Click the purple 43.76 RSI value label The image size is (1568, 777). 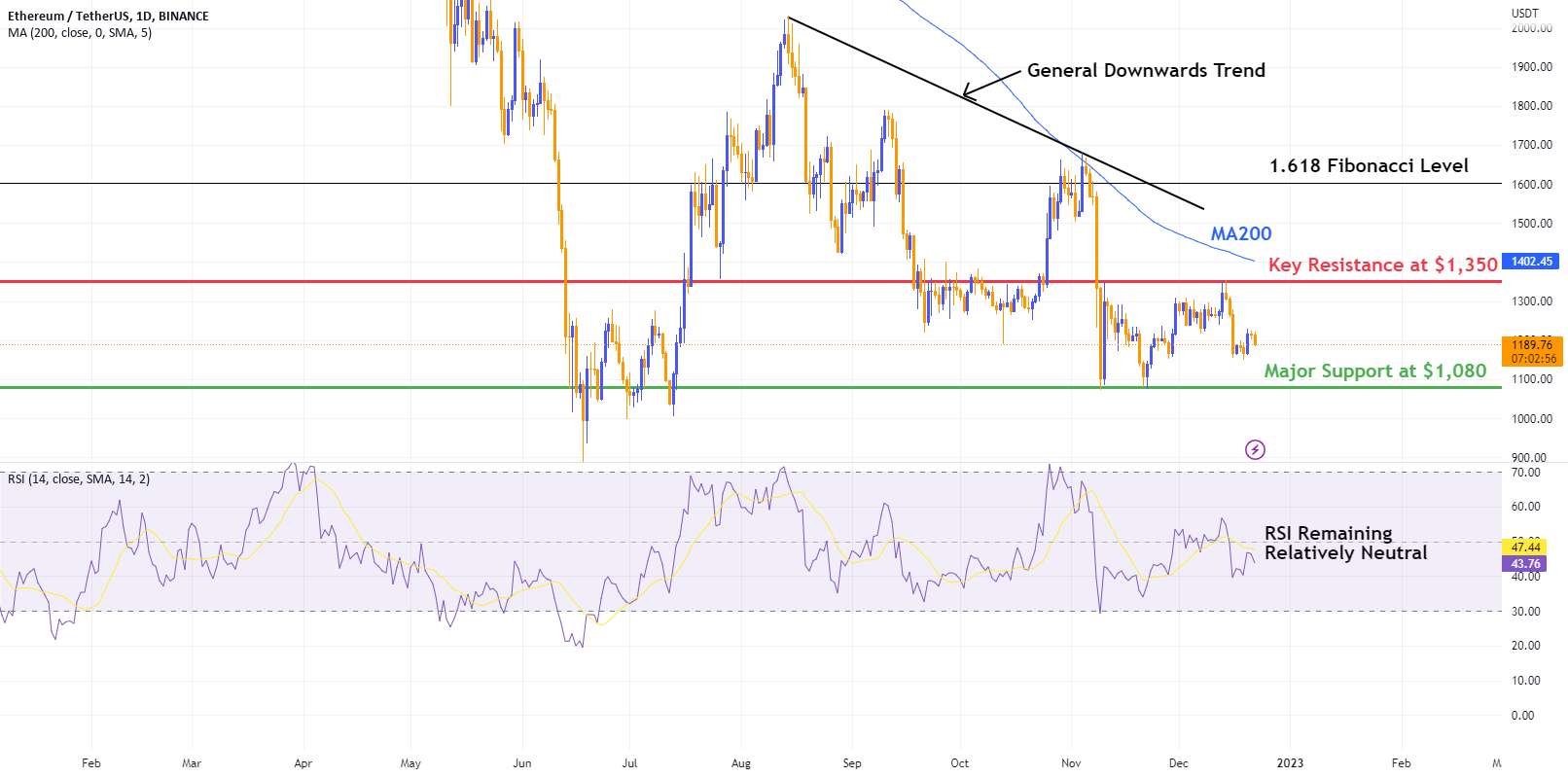tap(1525, 564)
